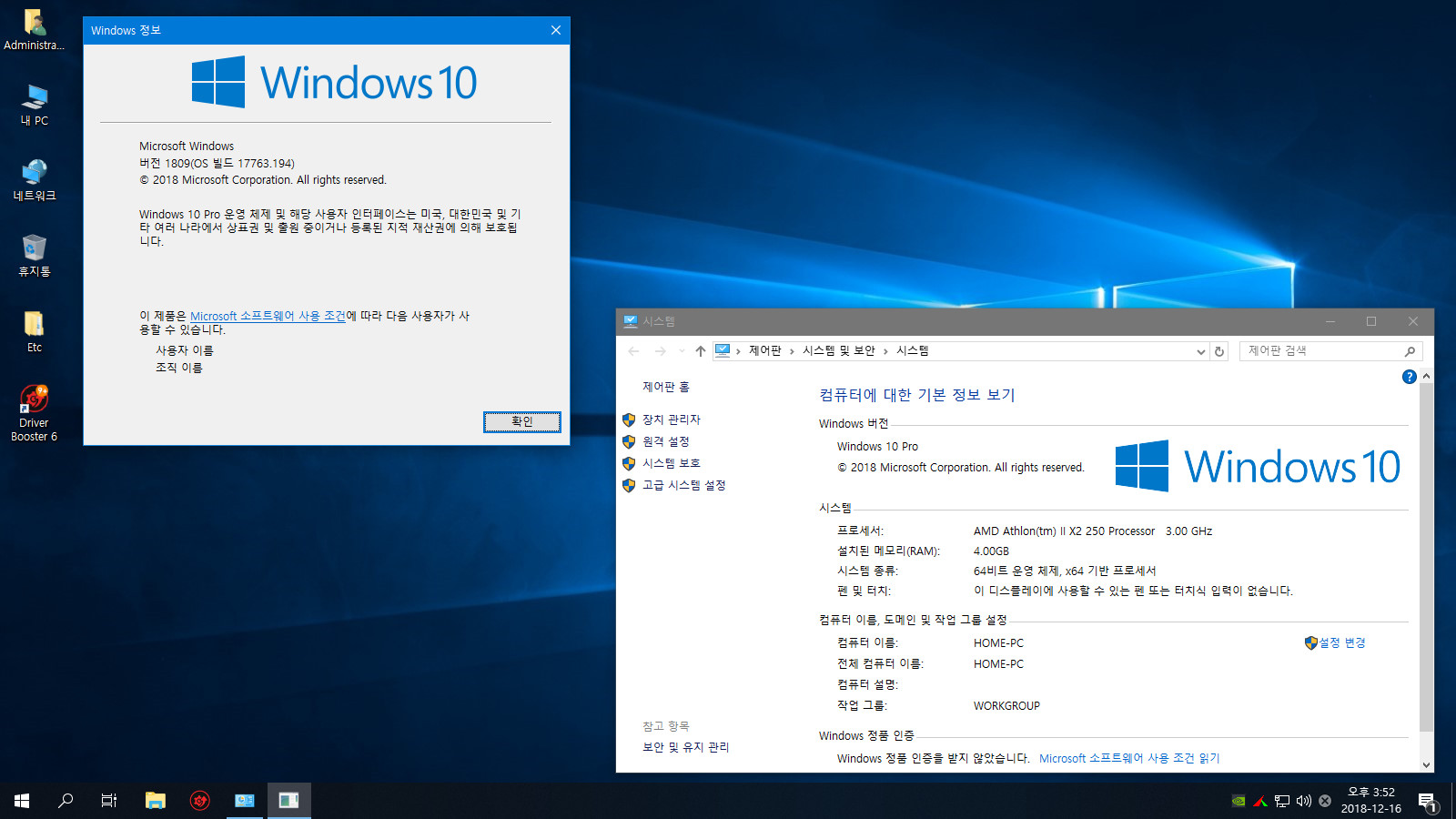The height and width of the screenshot is (819, 1456).
Task: Open 보안 및 유지 관리 link
Action: [686, 747]
